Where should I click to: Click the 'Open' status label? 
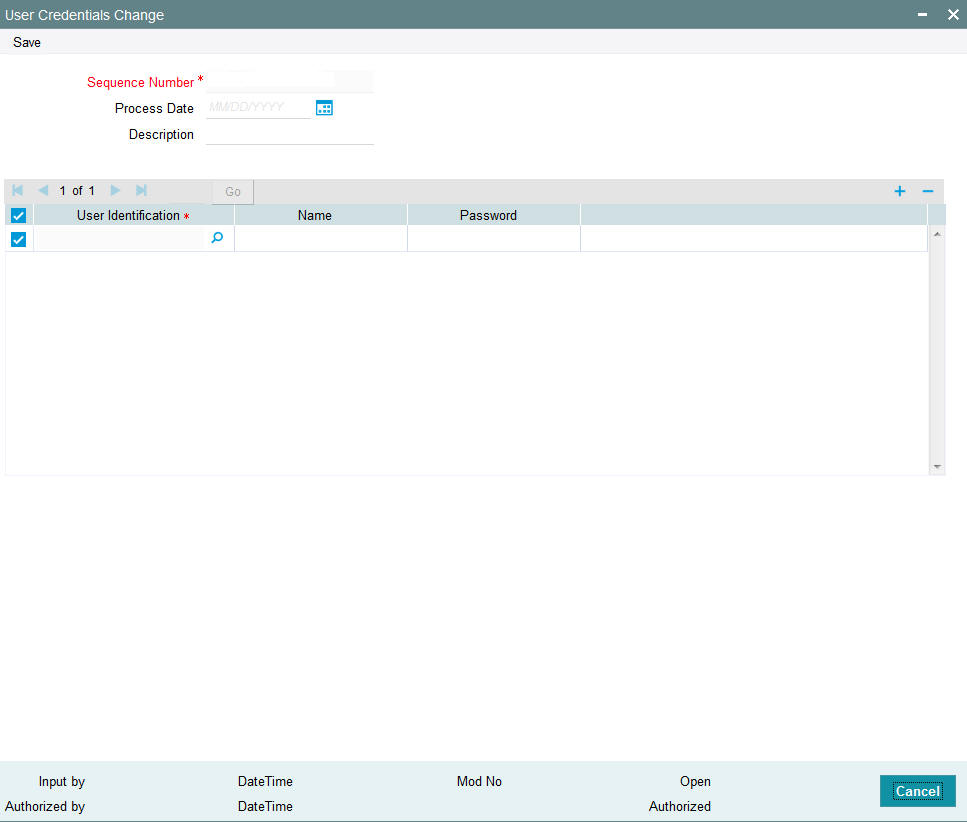695,781
